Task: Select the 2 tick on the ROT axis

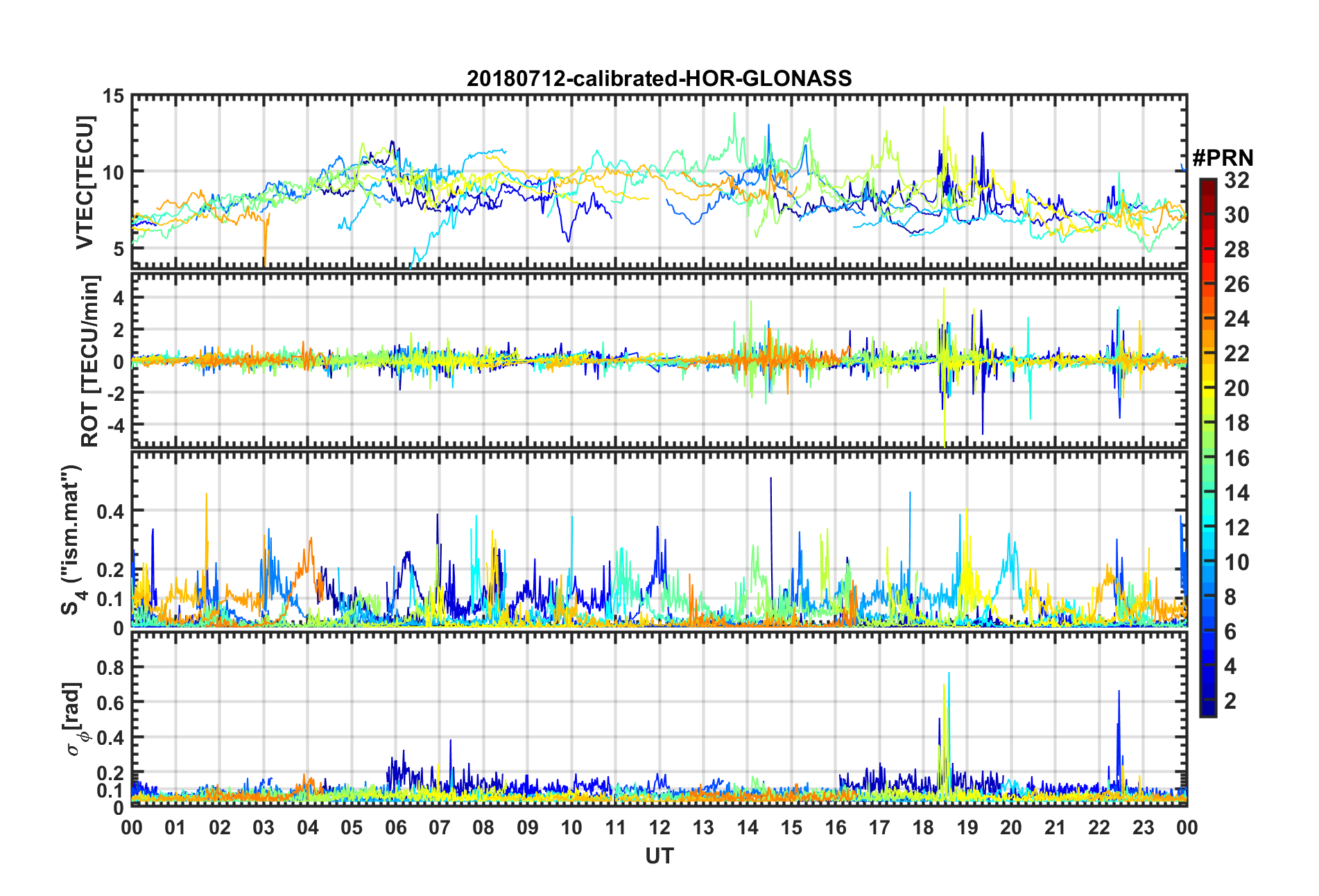Action: pyautogui.click(x=119, y=329)
